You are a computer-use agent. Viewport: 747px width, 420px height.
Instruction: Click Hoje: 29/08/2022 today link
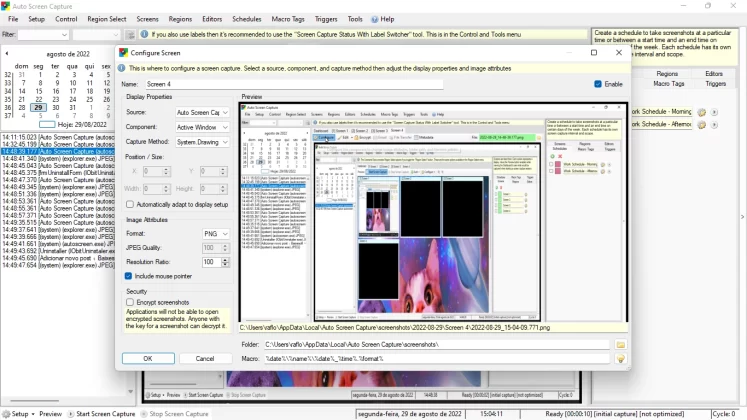tap(73, 124)
